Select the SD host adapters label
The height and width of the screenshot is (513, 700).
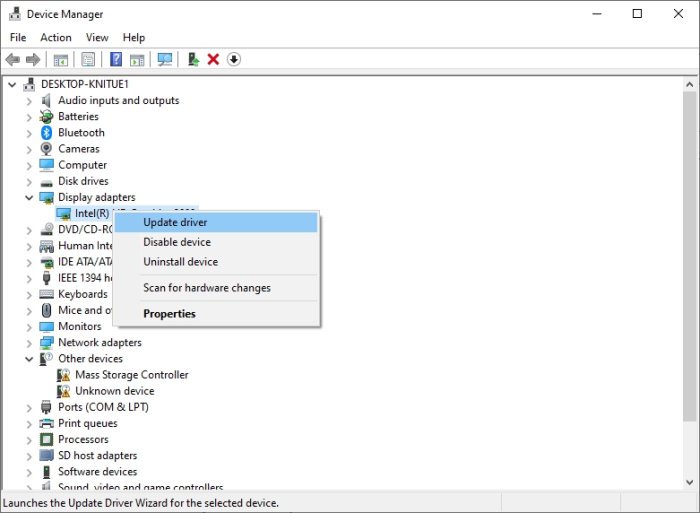click(97, 455)
